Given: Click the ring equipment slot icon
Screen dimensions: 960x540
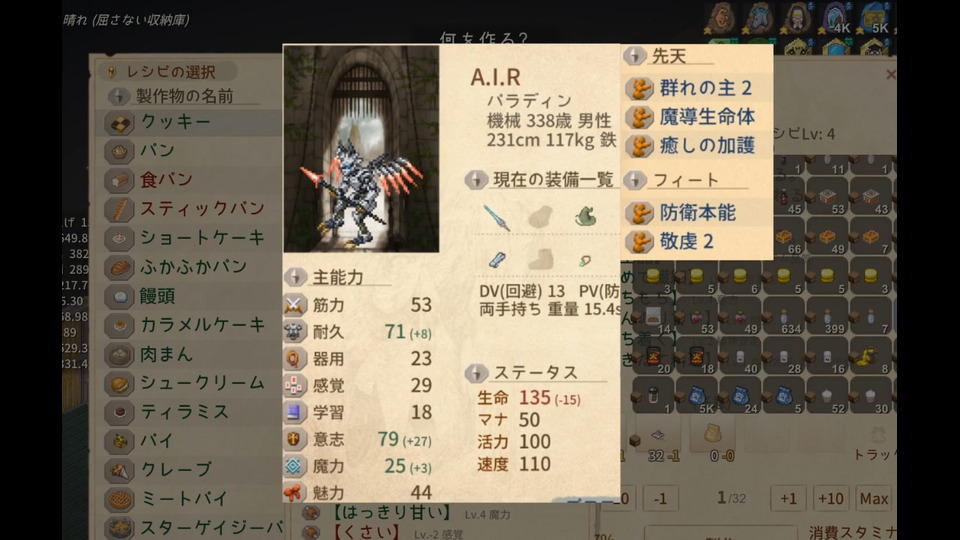Looking at the screenshot, I should [x=585, y=261].
